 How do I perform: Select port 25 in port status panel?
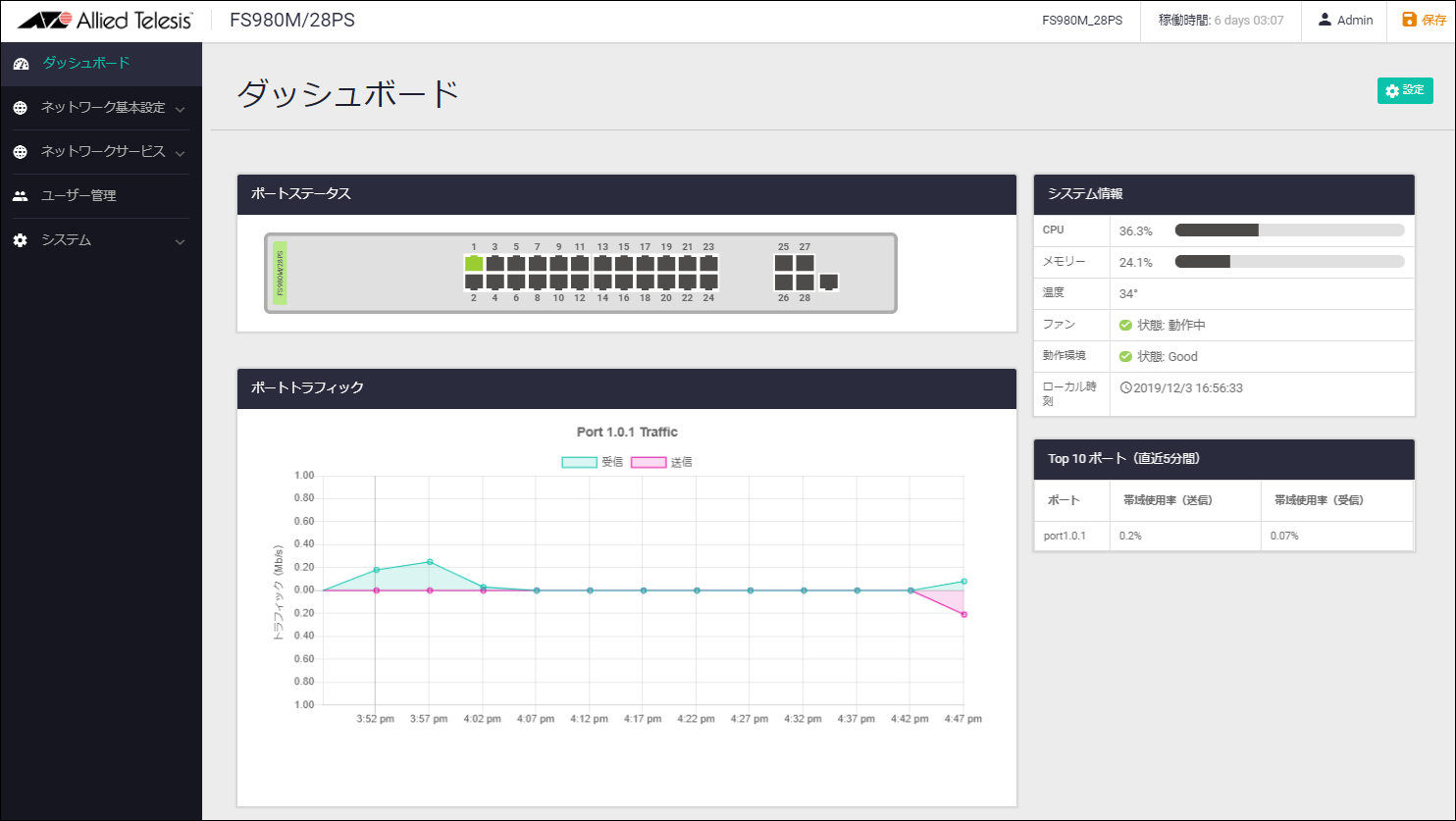pyautogui.click(x=783, y=263)
